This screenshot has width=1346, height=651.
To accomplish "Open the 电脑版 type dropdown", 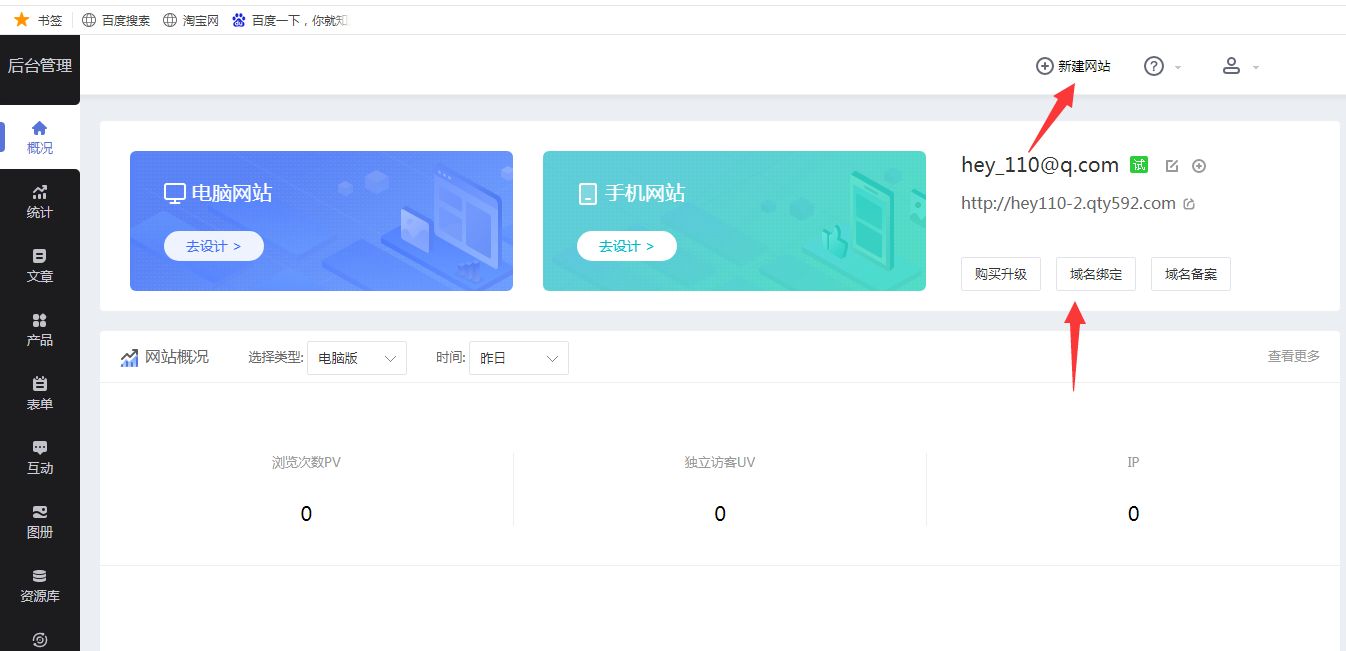I will tap(356, 357).
